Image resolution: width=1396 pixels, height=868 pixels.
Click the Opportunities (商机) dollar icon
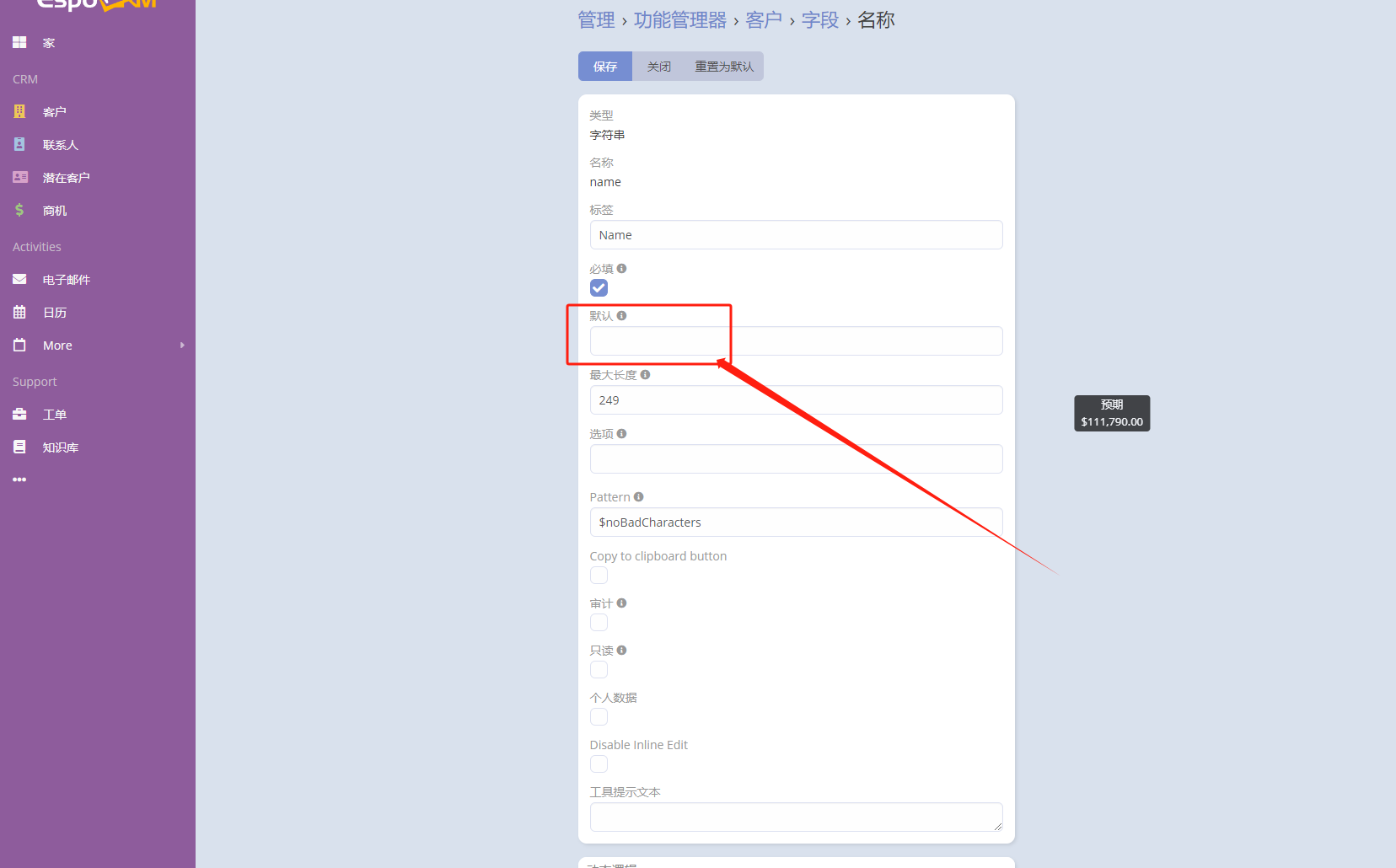tap(19, 210)
